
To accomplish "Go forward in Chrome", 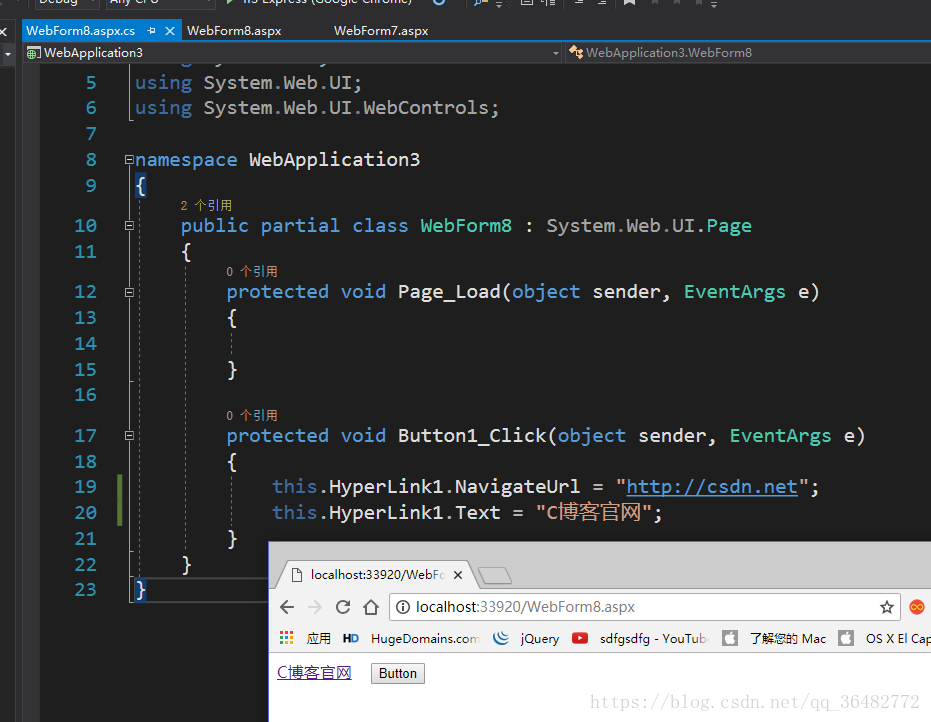I will pos(315,607).
